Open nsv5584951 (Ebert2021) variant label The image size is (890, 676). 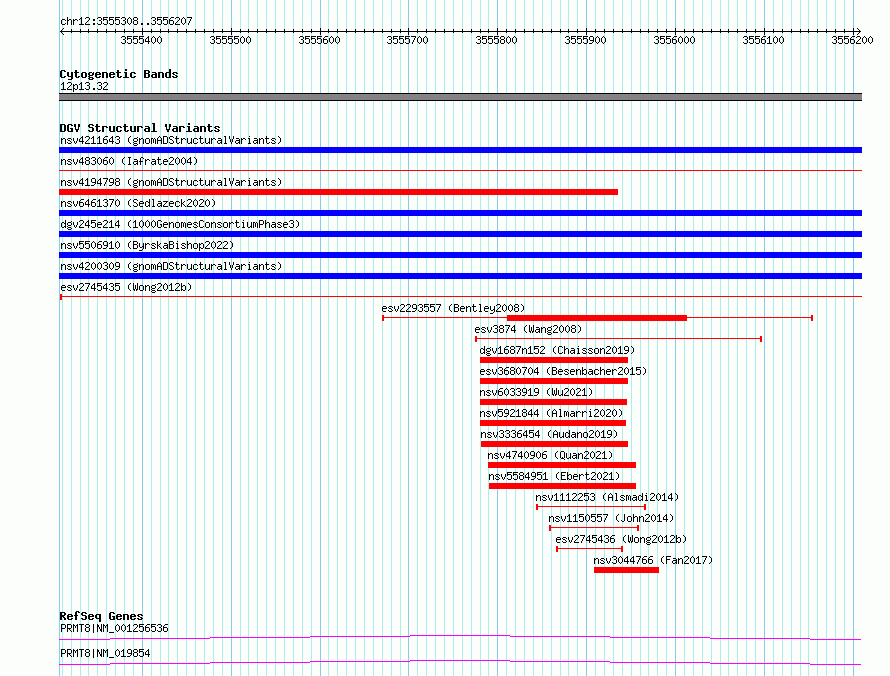(554, 476)
